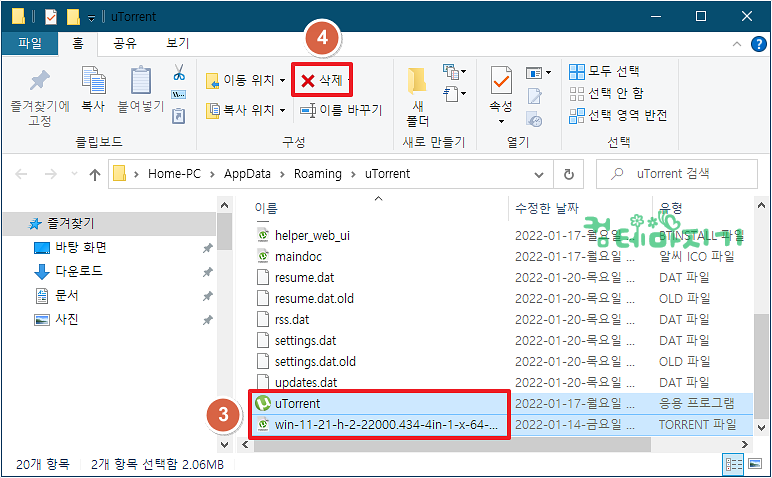
Task: Click Home-PC in the address path
Action: pos(174,174)
